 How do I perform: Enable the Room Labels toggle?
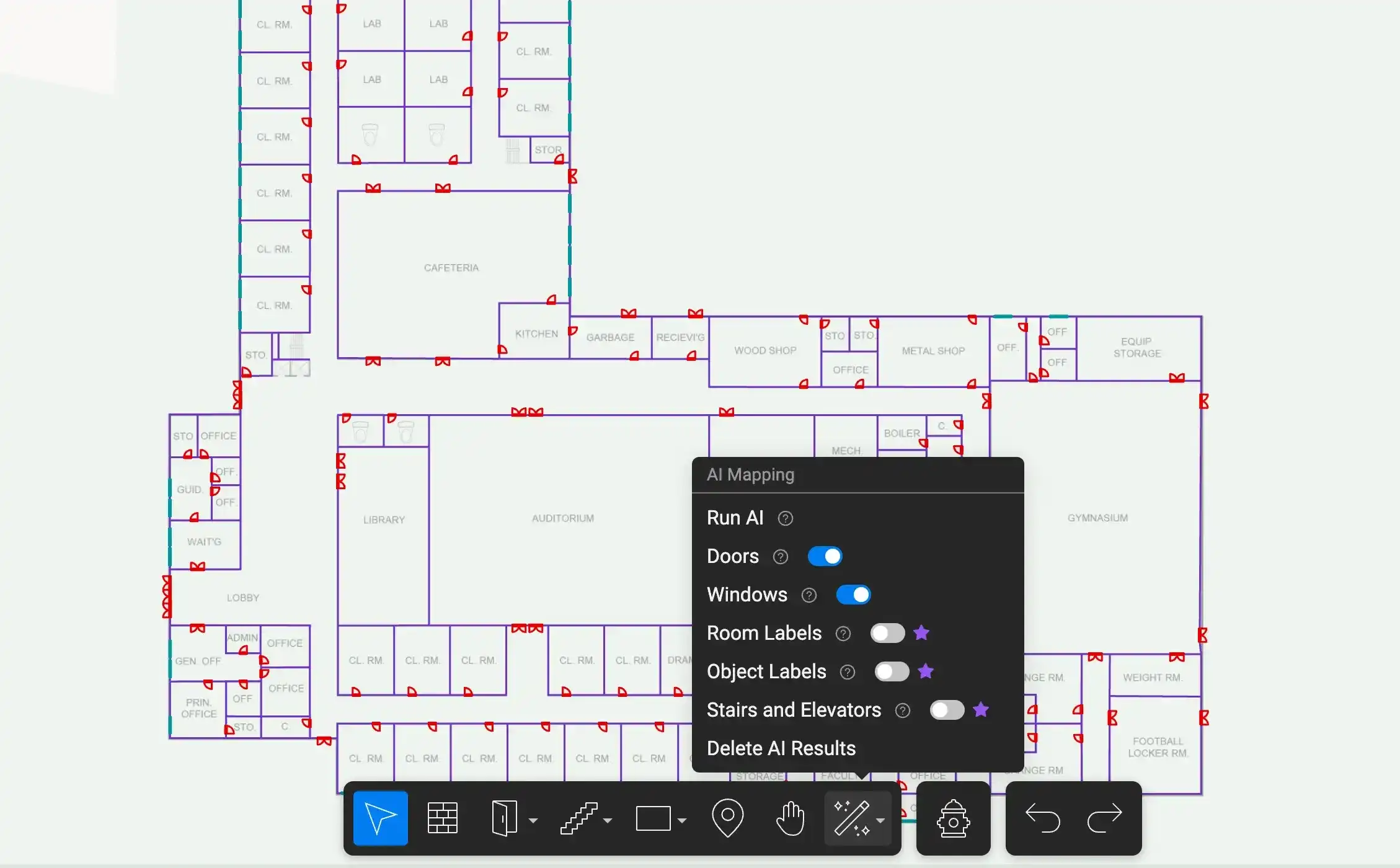click(888, 633)
